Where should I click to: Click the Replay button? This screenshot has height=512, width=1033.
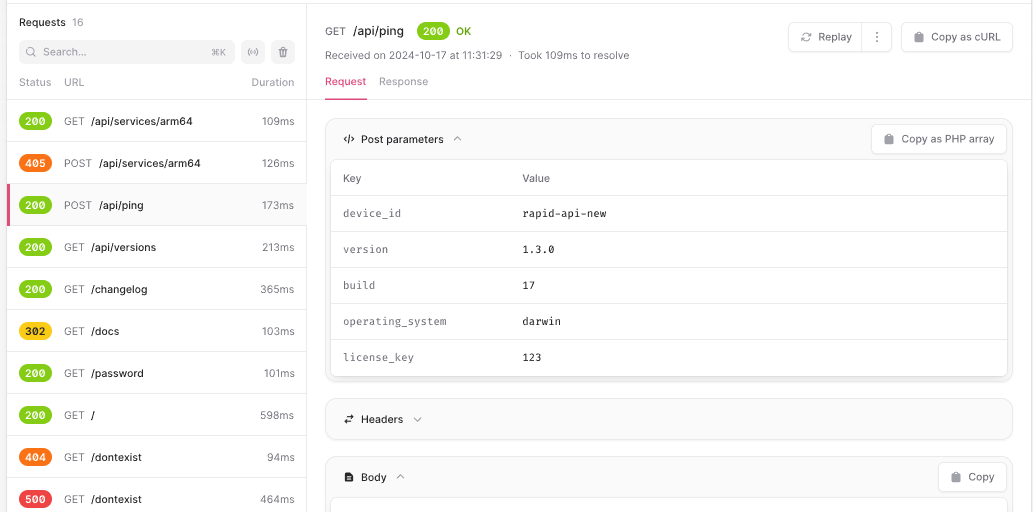tap(825, 37)
